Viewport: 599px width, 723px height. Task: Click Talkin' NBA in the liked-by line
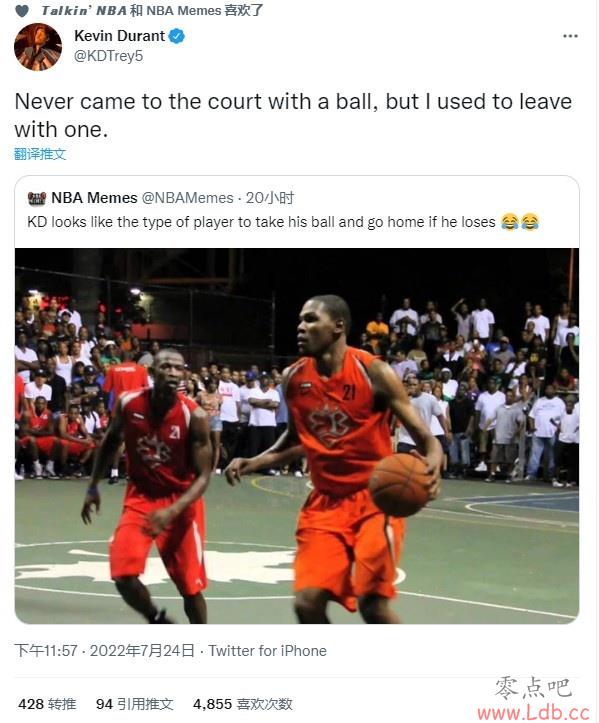[84, 11]
